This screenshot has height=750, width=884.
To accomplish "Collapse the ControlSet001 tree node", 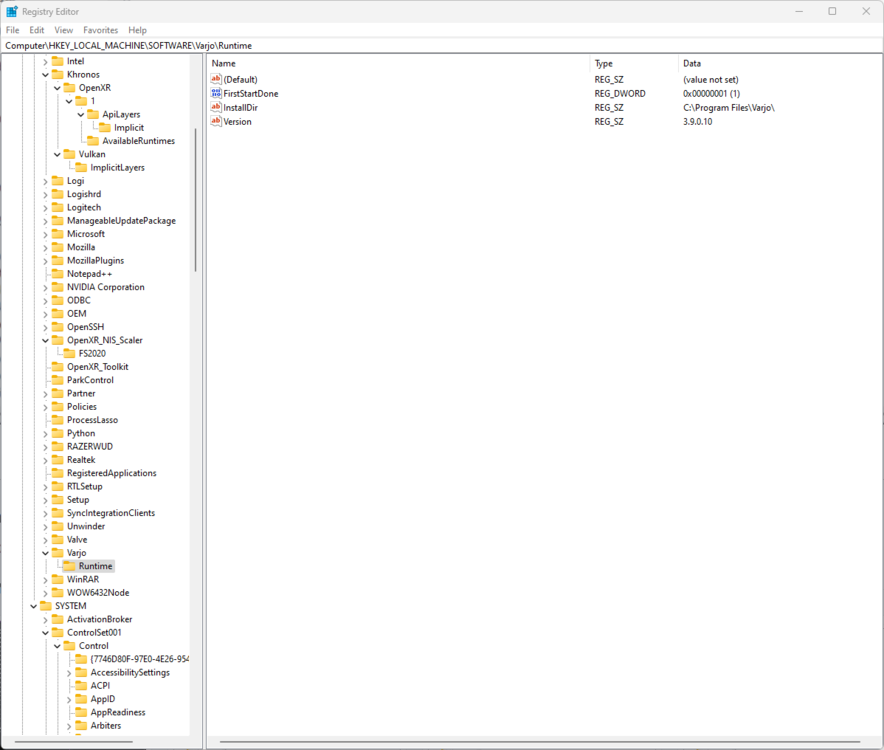I will [45, 633].
